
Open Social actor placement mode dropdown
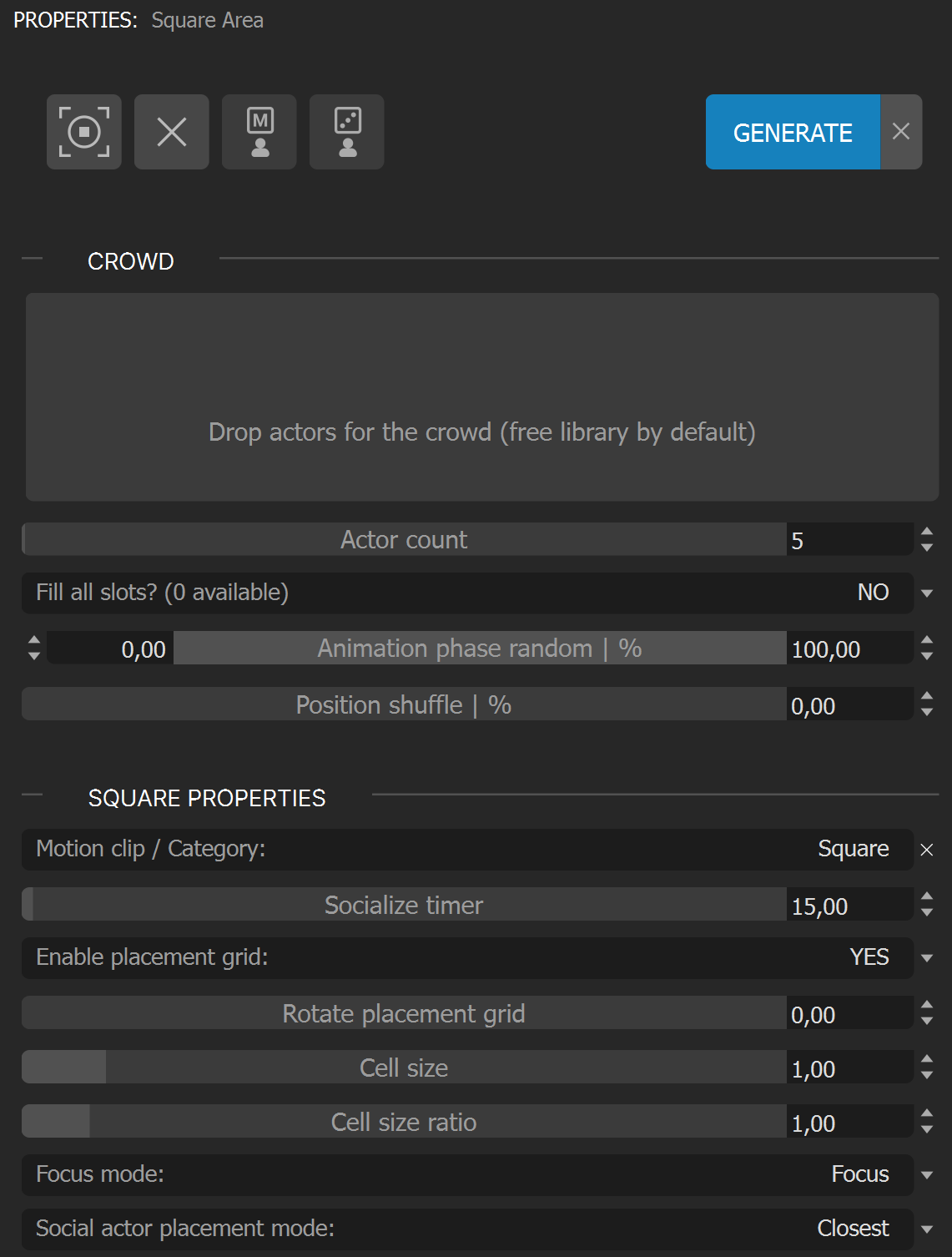[927, 1229]
